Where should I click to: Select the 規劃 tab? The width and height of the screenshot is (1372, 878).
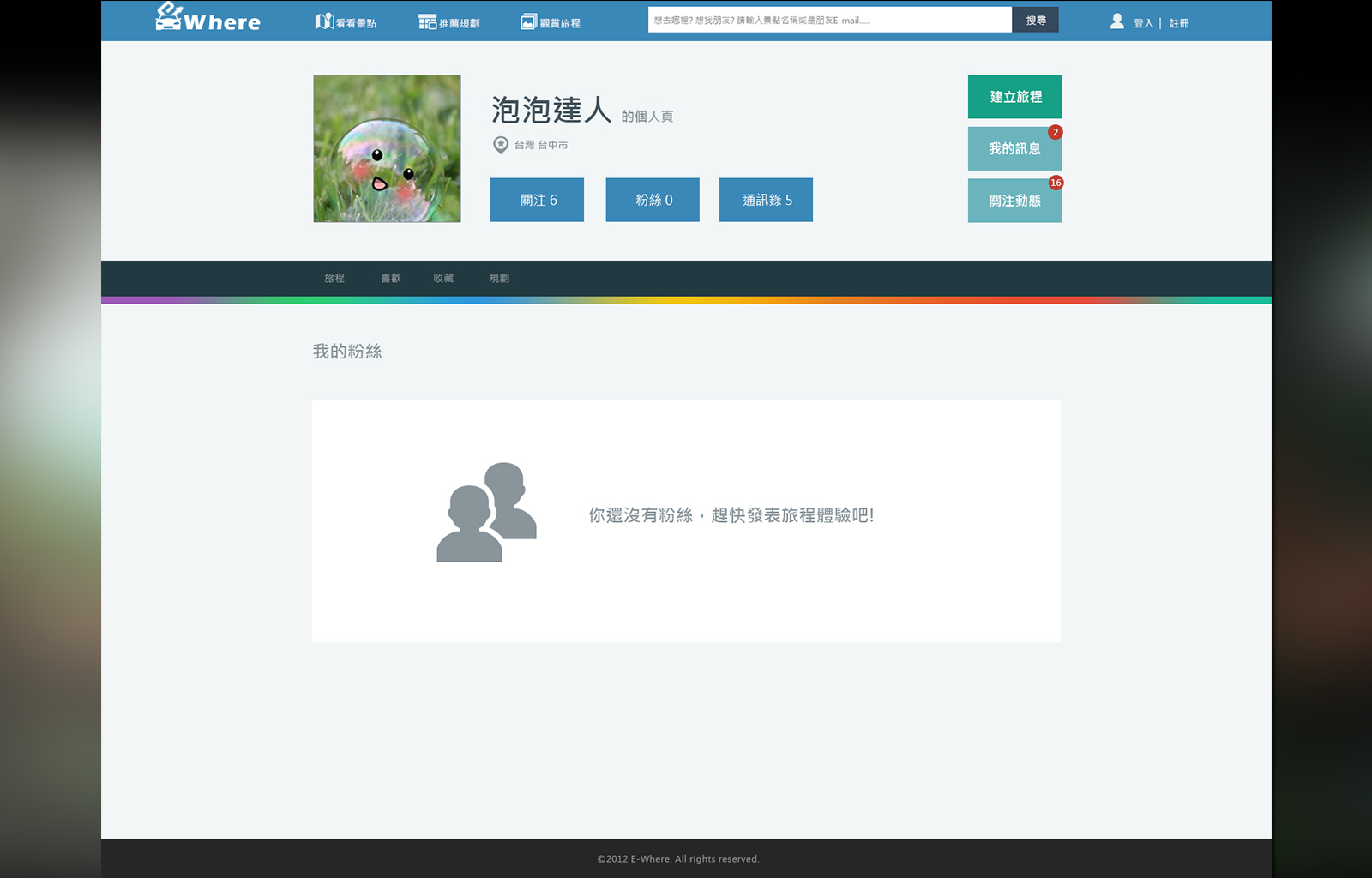coord(499,278)
